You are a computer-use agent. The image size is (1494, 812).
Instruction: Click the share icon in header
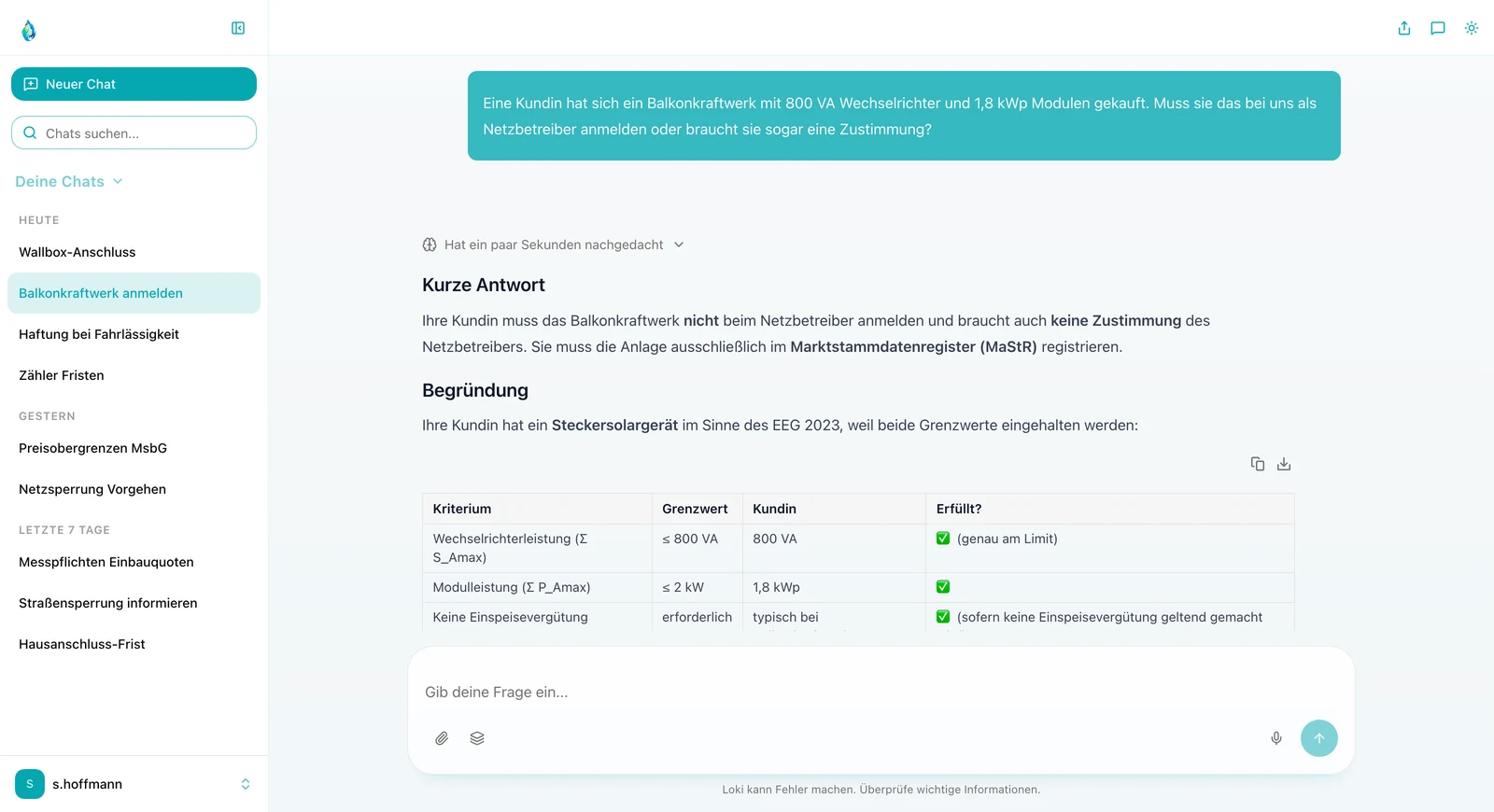1404,28
